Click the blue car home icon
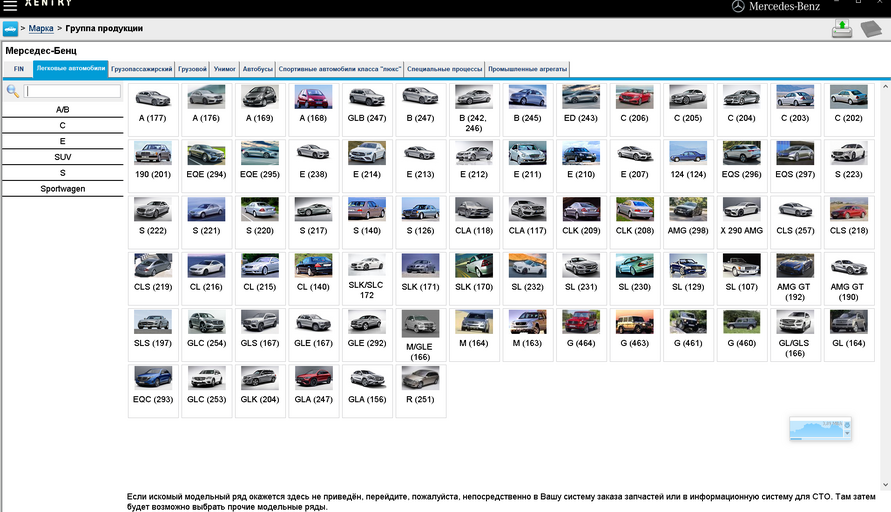The image size is (891, 512). click(x=10, y=28)
